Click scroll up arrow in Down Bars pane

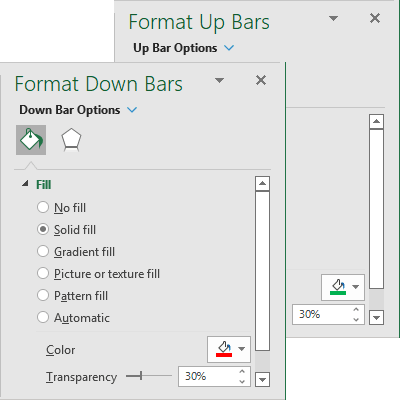pyautogui.click(x=263, y=184)
